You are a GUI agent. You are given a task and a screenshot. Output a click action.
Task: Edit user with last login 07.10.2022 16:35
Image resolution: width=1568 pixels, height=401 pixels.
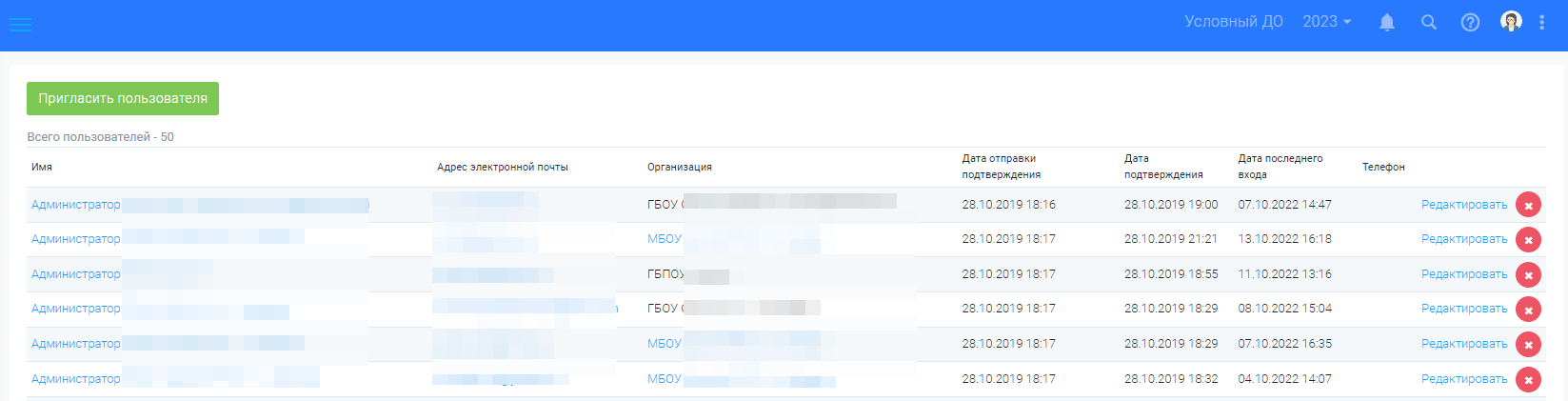(1464, 344)
